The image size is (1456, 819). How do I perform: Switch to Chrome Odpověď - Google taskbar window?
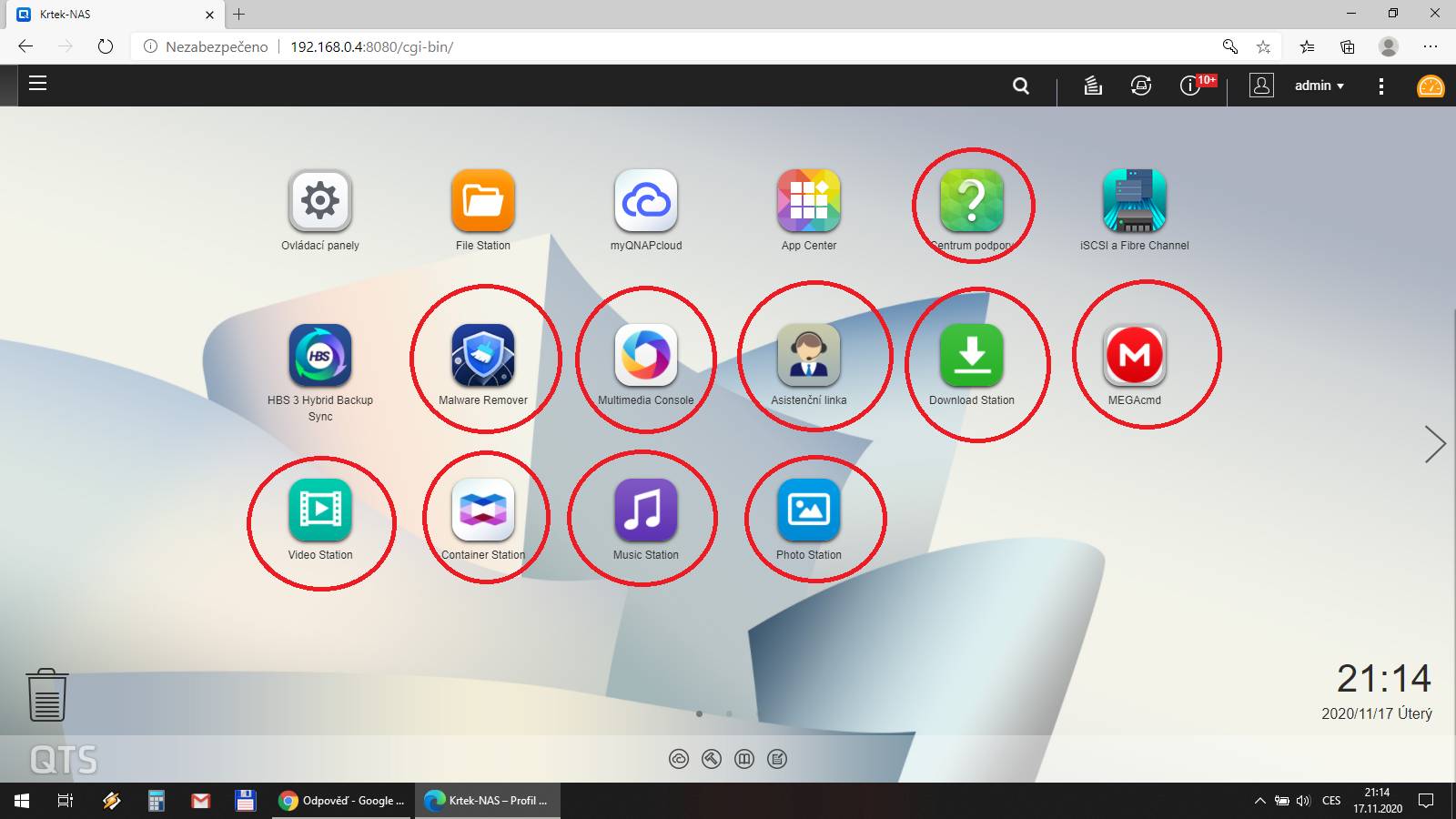click(x=342, y=801)
